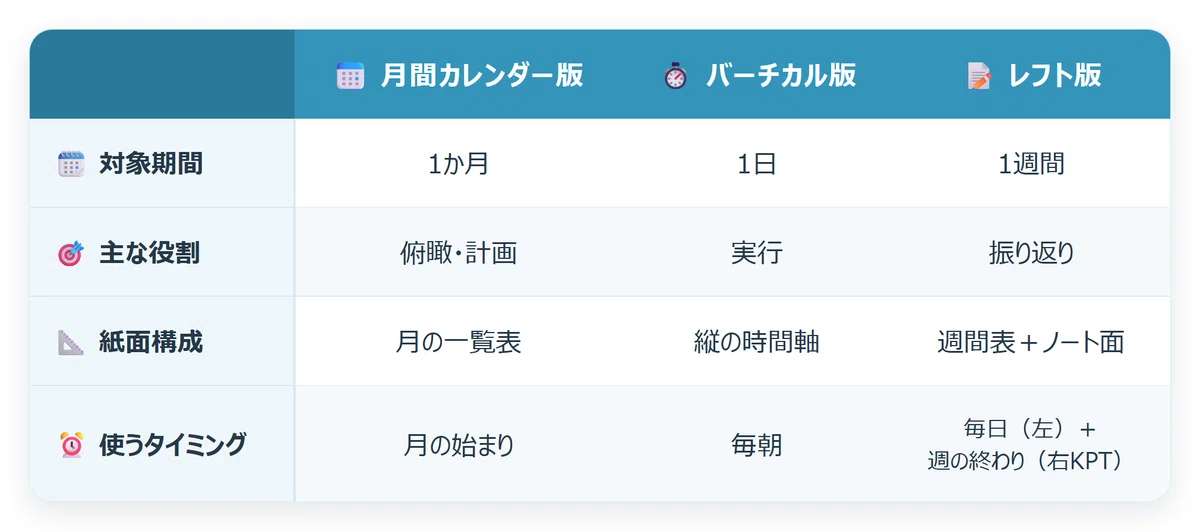The width and height of the screenshot is (1200, 532).
Task: Click the triangle ruler icon next to 紙面構成
Action: pyautogui.click(x=71, y=342)
